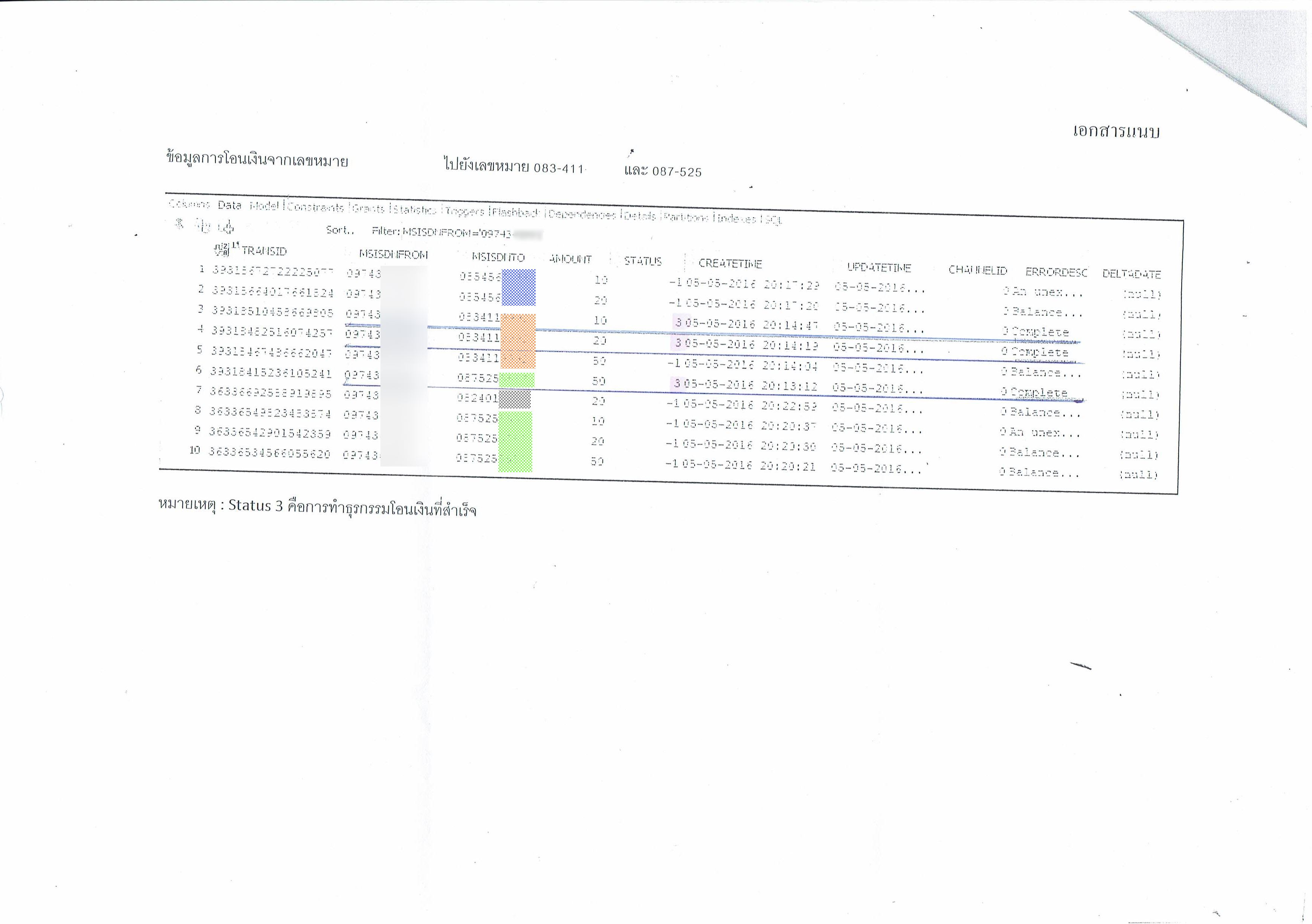Screen dimensions: 1312x924
Task: Click the Refresh icon in data toolbar
Action: [204, 226]
